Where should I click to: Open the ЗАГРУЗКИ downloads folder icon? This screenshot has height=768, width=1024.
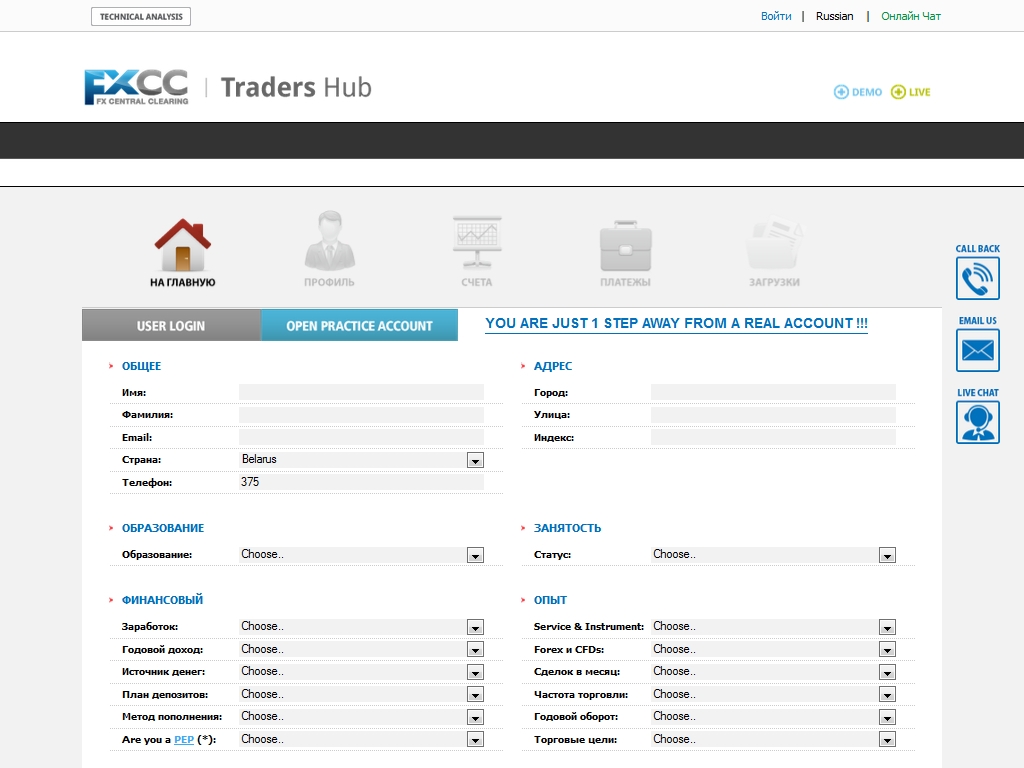774,246
